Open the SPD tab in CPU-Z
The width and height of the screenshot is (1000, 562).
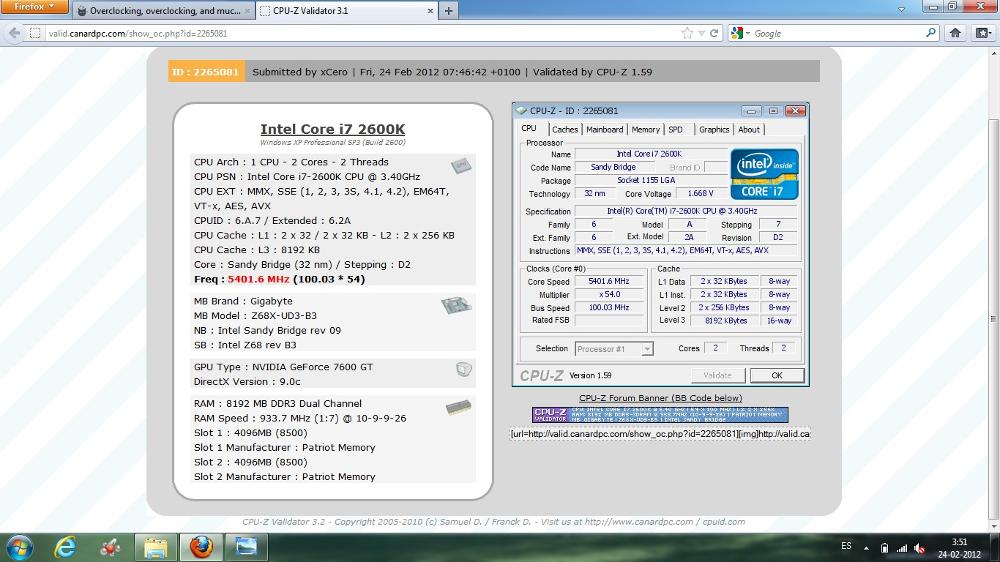[675, 129]
